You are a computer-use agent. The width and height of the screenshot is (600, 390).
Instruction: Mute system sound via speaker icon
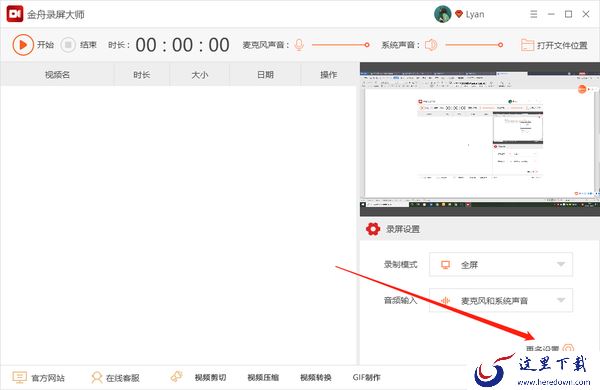tap(431, 45)
